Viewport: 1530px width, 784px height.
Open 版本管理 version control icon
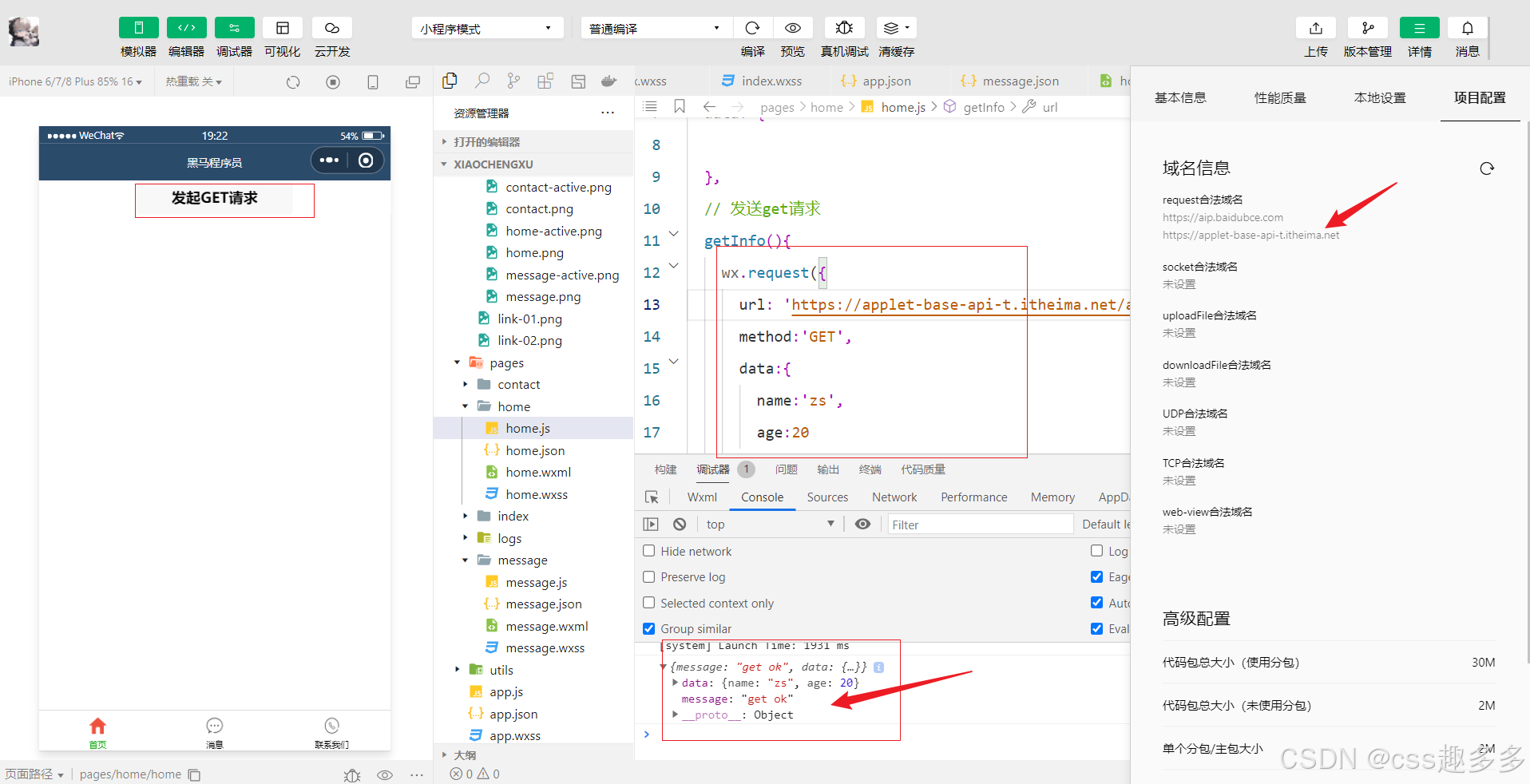1368,28
